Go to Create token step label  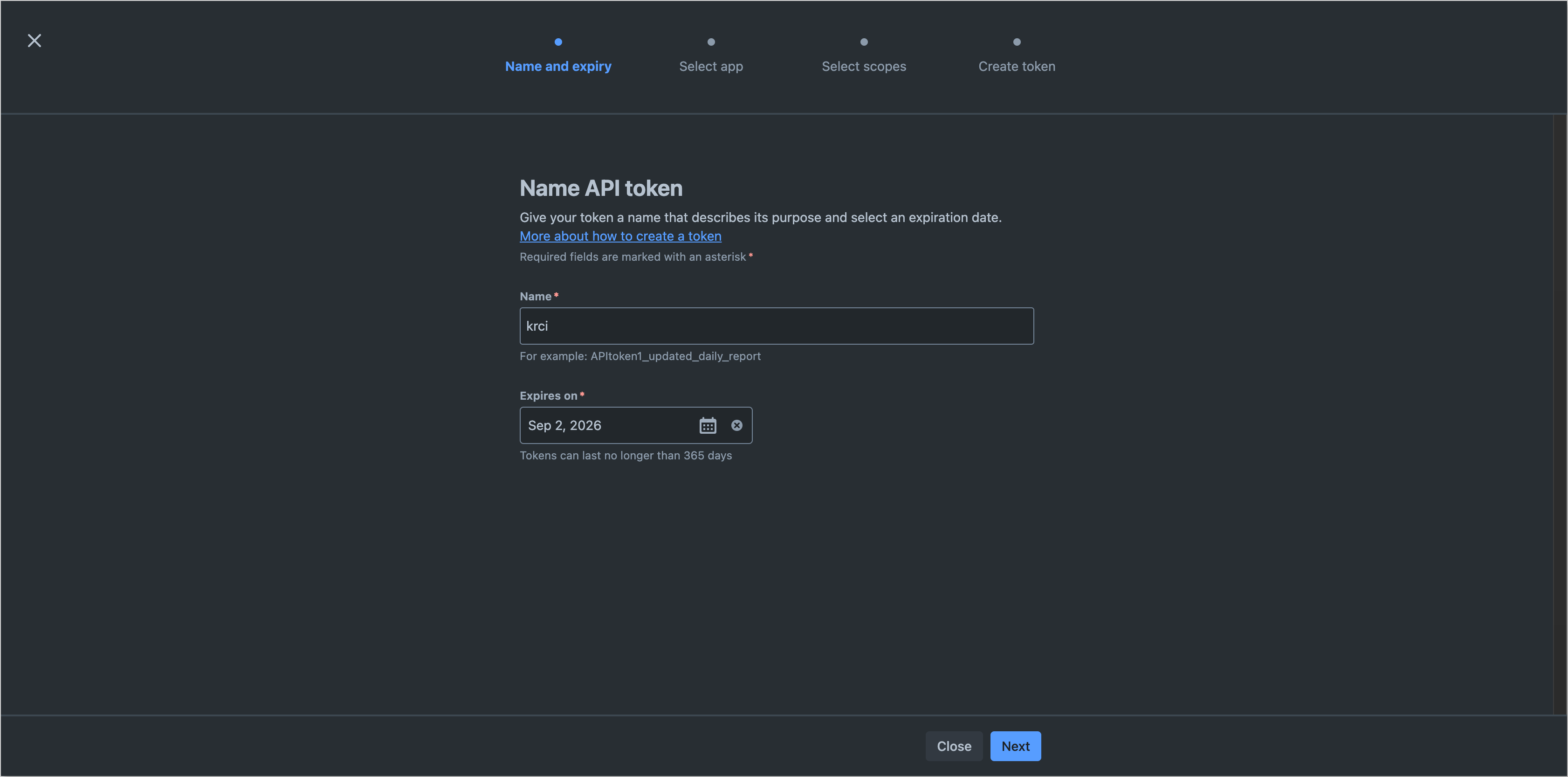(x=1016, y=66)
